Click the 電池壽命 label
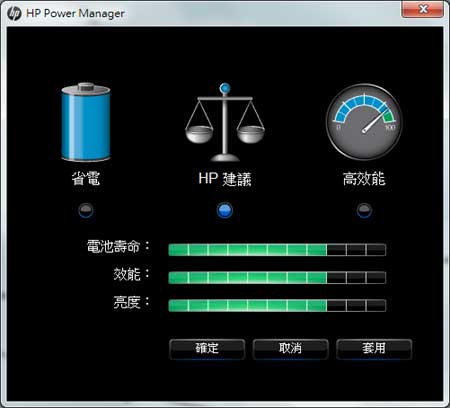Viewport: 450px width, 408px height. [118, 247]
